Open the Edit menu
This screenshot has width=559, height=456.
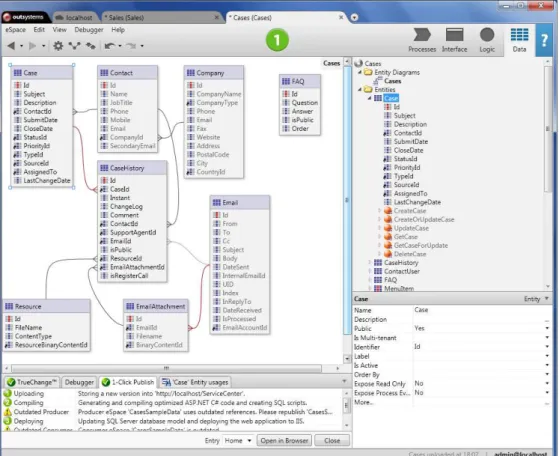(x=39, y=30)
